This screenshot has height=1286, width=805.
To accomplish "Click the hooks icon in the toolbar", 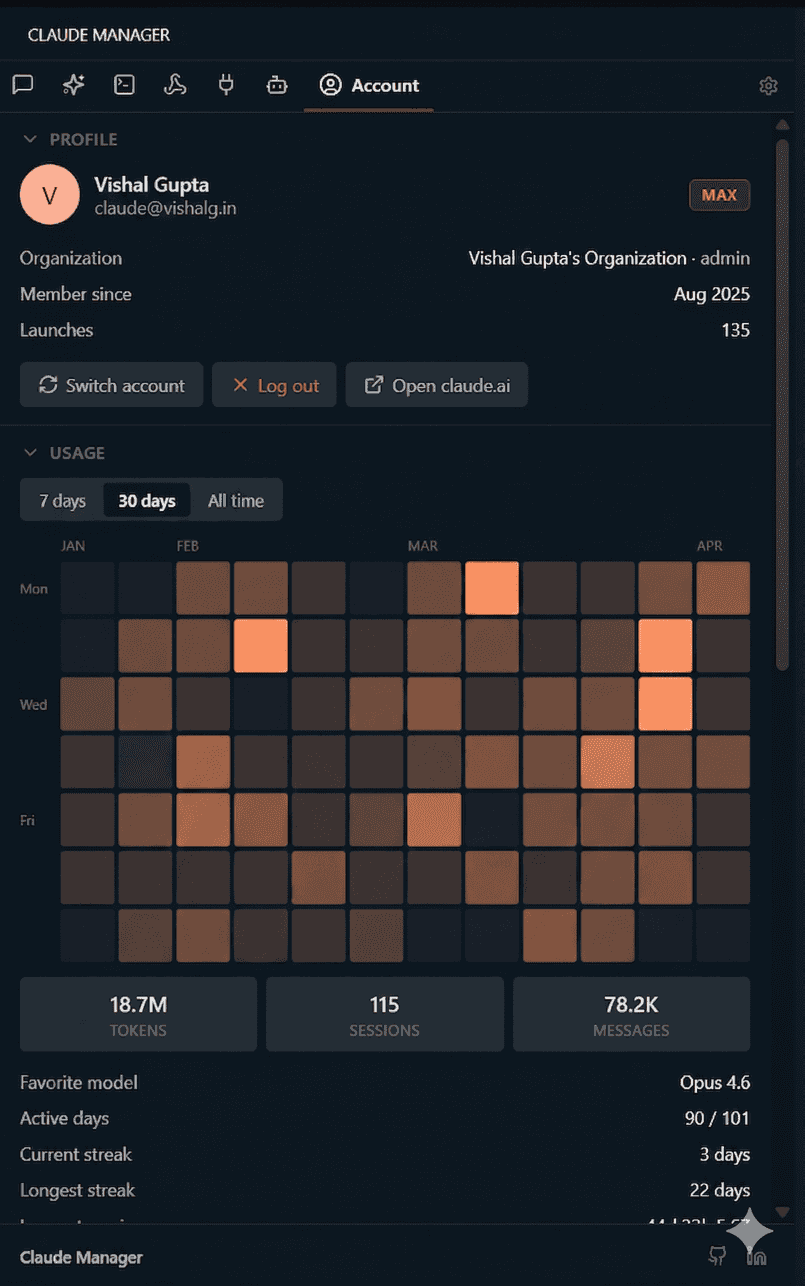I will [x=174, y=84].
